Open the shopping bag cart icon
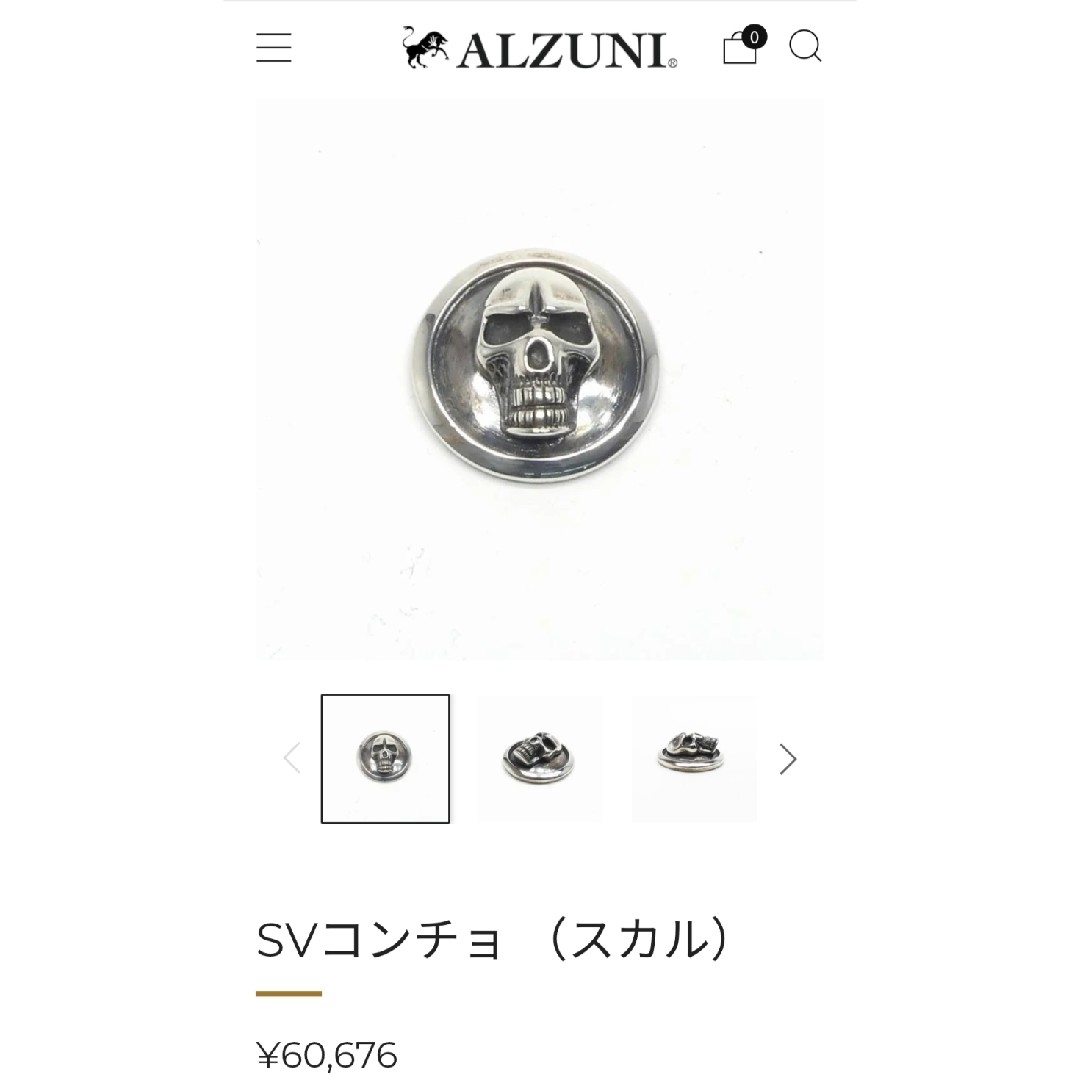 point(740,49)
